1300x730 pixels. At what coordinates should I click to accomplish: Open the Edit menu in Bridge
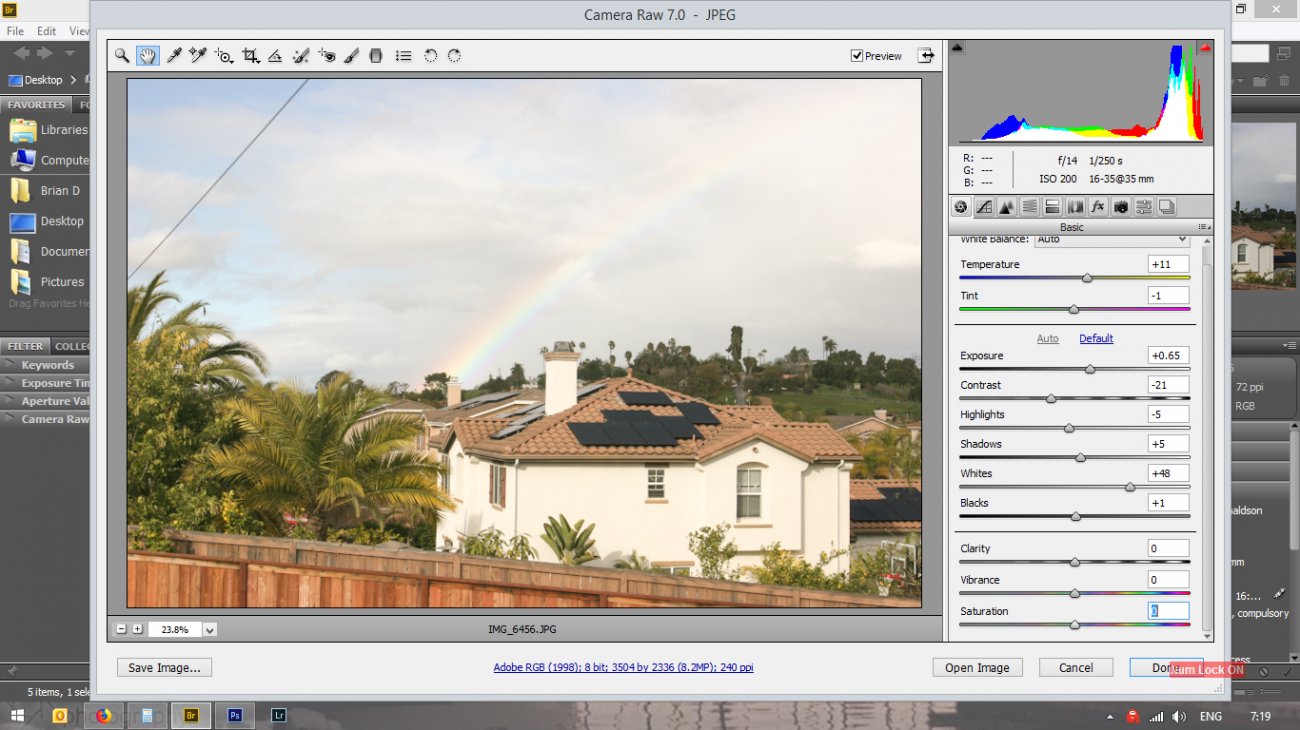(x=47, y=31)
